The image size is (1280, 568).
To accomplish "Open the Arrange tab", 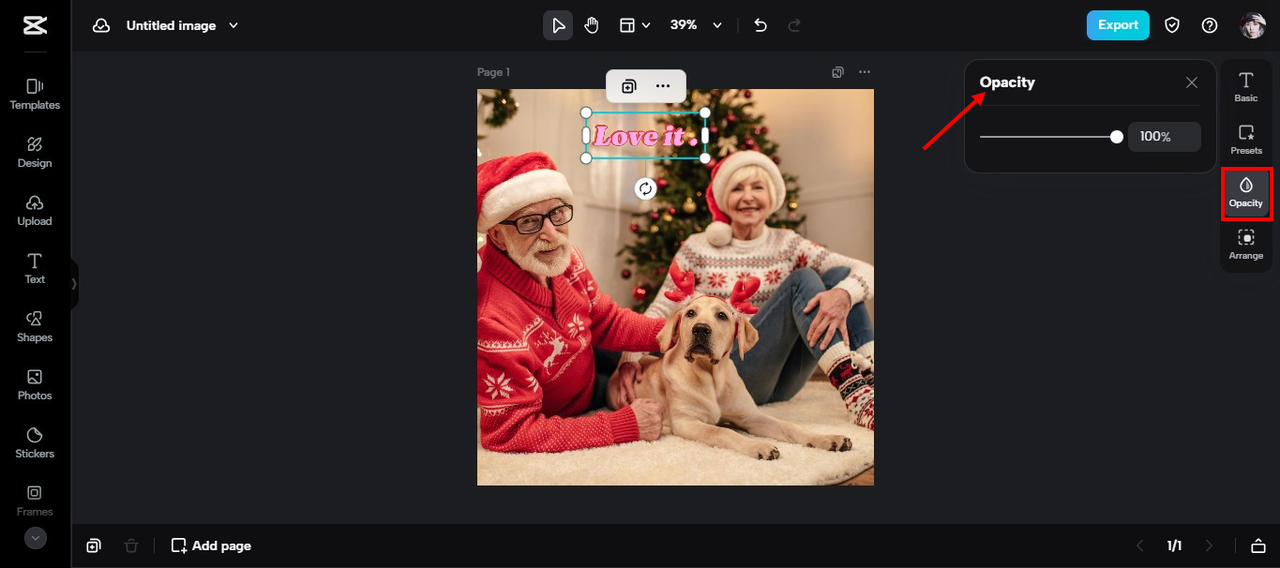I will pos(1246,245).
